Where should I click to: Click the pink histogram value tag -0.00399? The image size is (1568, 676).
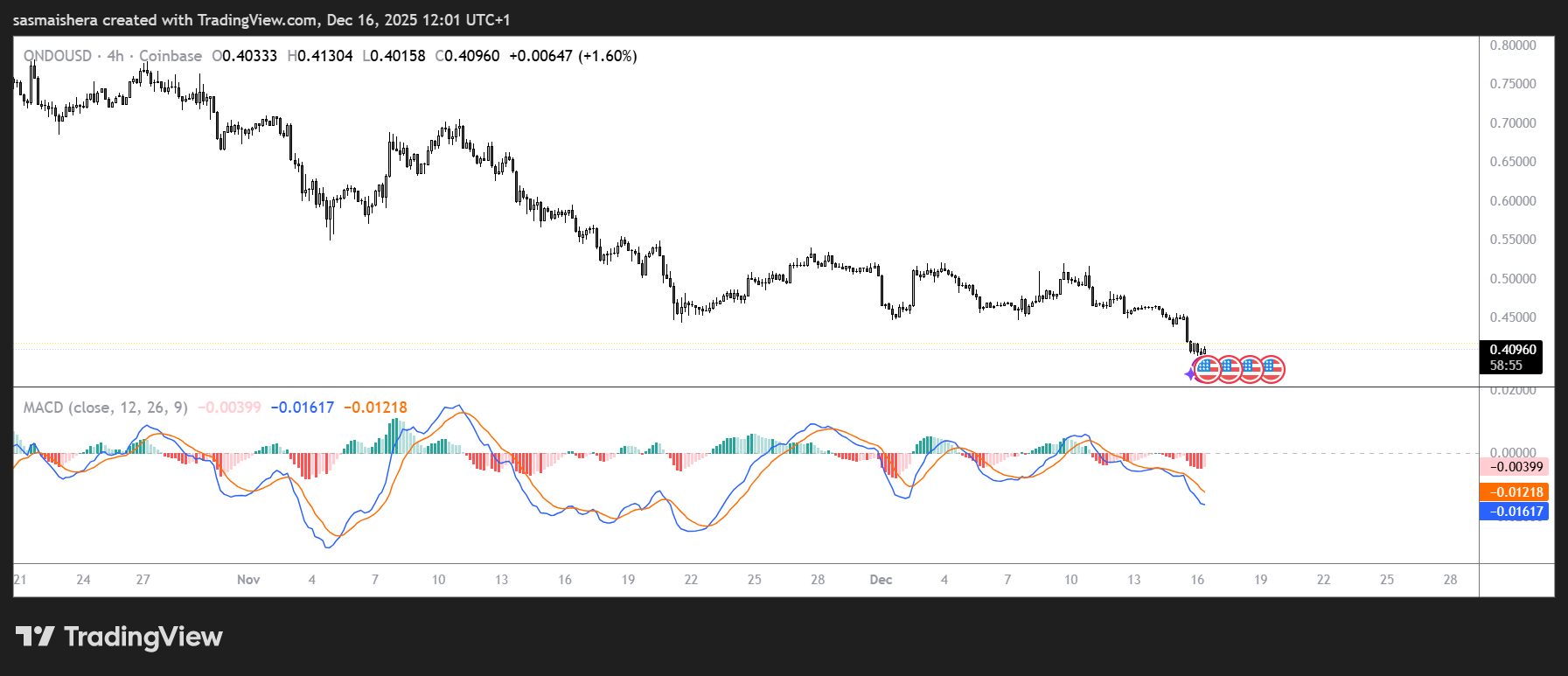[1513, 467]
